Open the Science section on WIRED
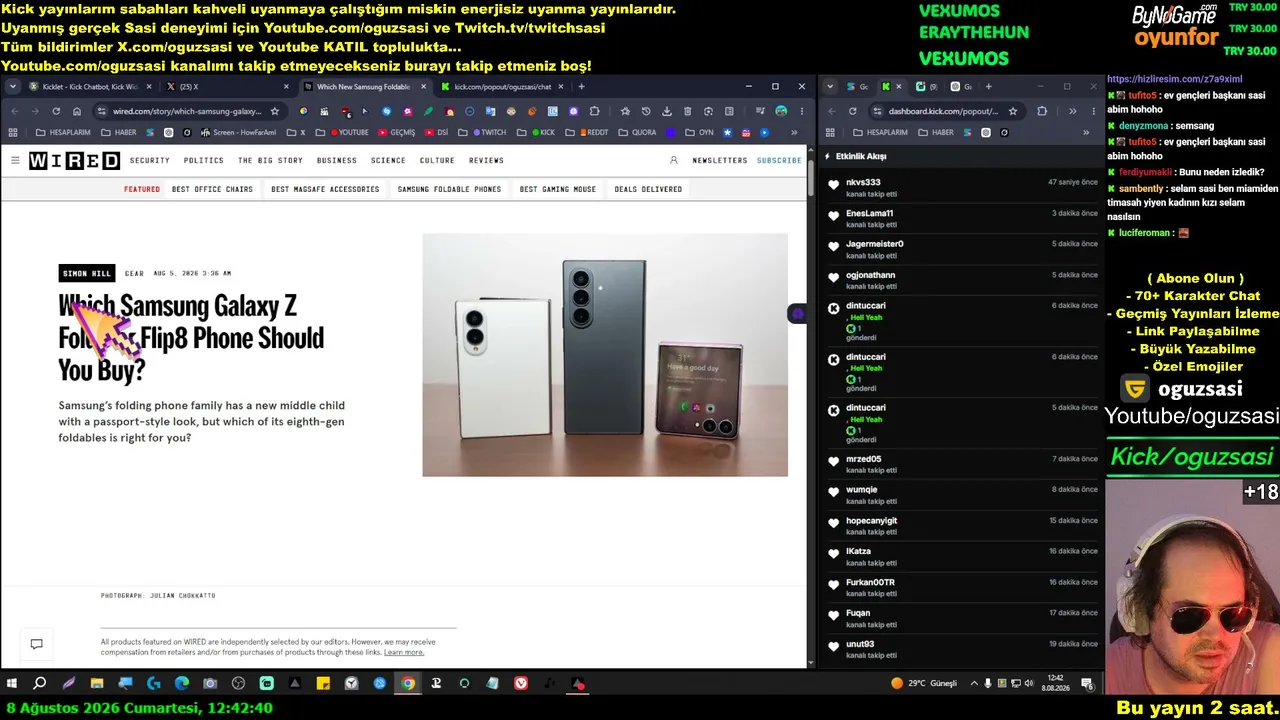 click(388, 160)
